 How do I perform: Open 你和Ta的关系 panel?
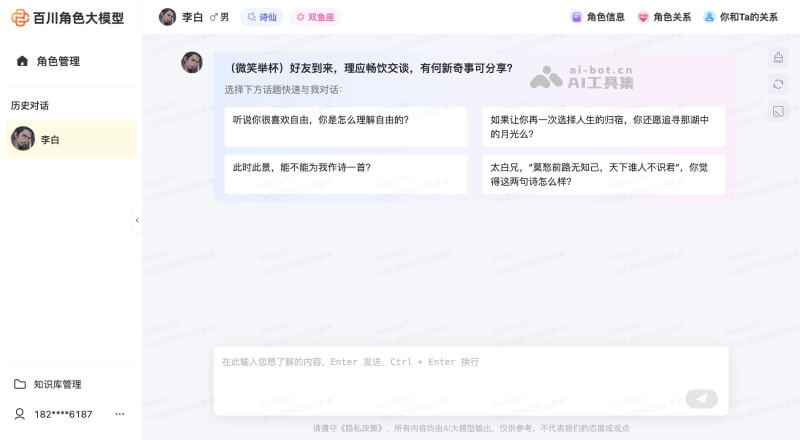click(x=740, y=17)
